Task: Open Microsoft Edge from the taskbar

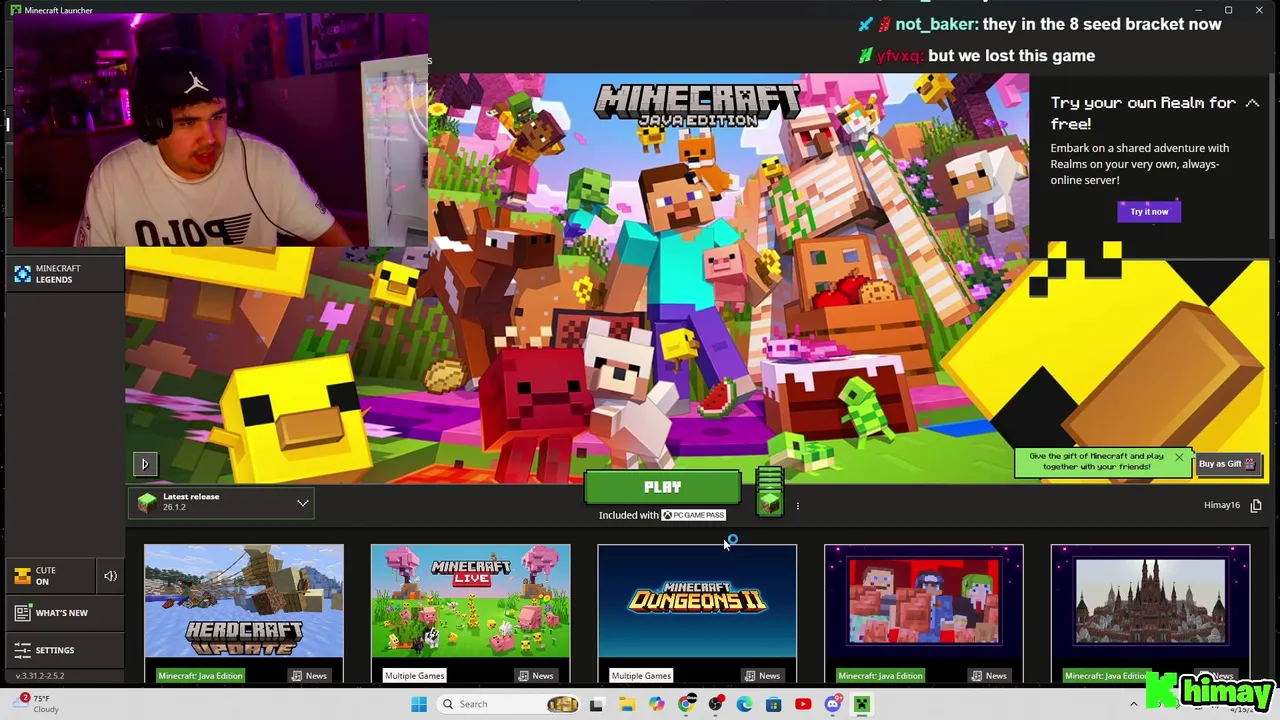Action: (x=745, y=704)
